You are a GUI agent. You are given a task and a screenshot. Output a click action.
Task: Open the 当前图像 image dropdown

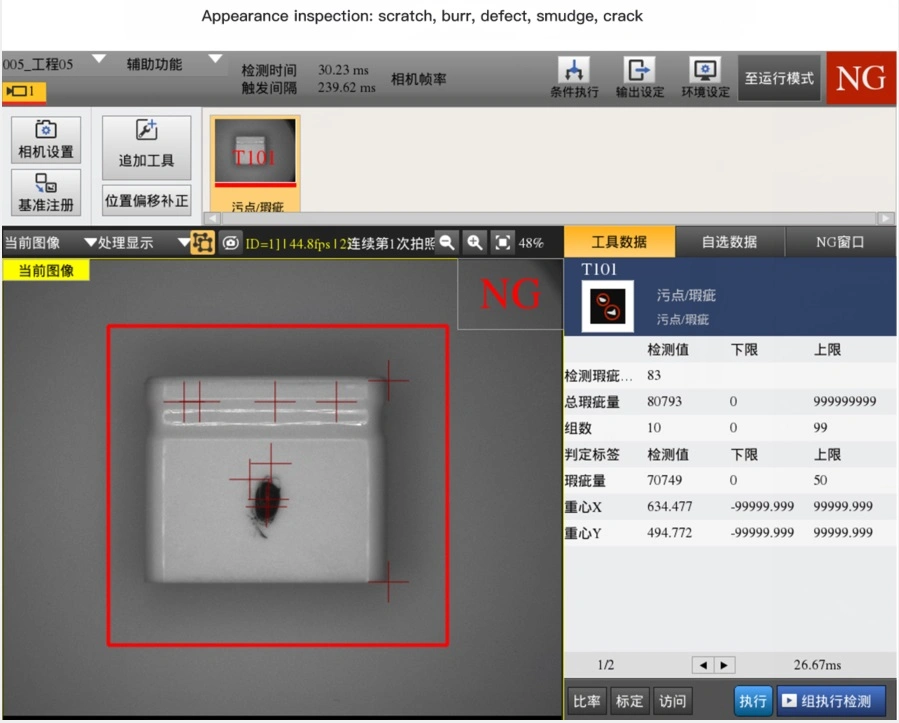pyautogui.click(x=50, y=243)
